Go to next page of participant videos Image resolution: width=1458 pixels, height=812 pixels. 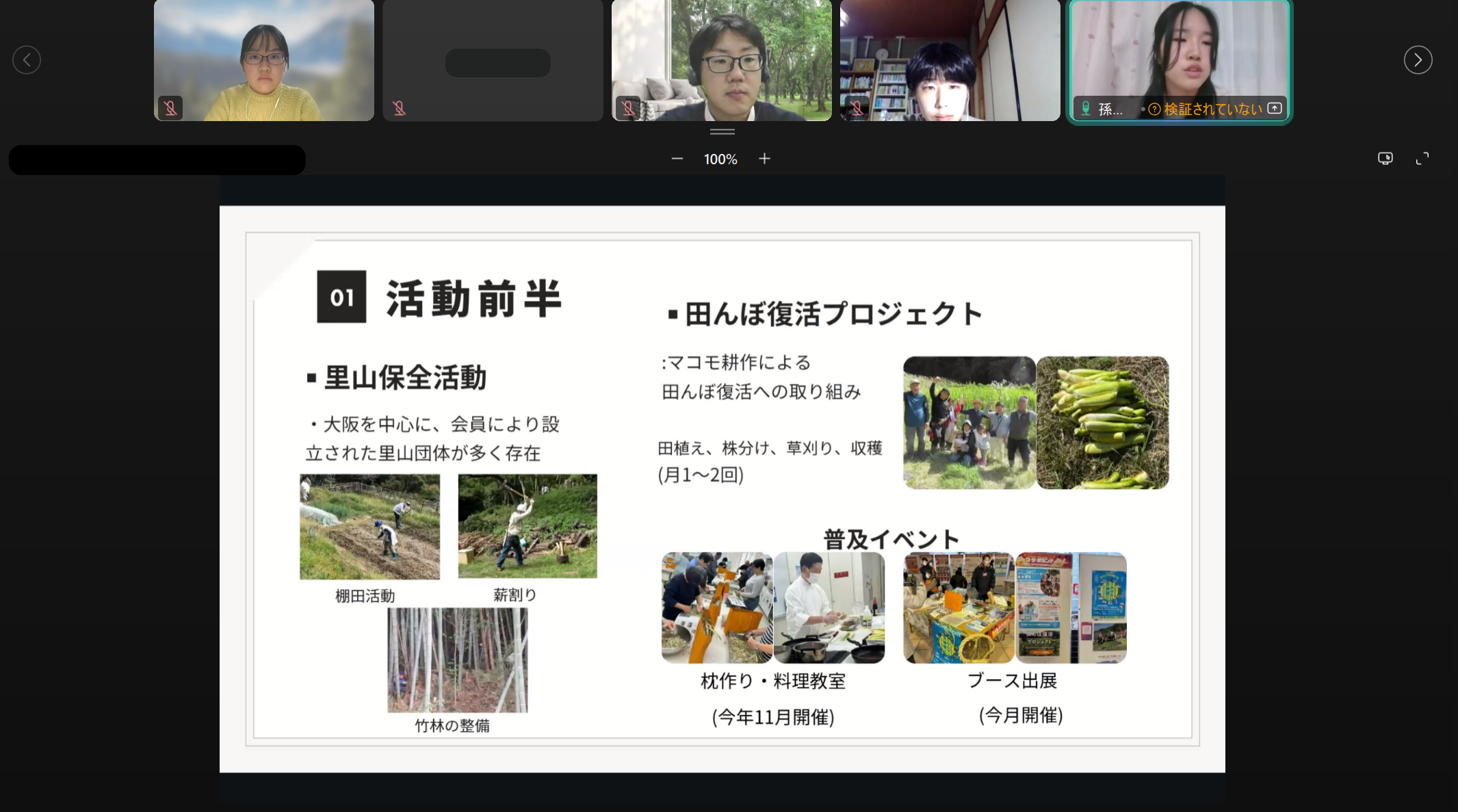point(1418,60)
